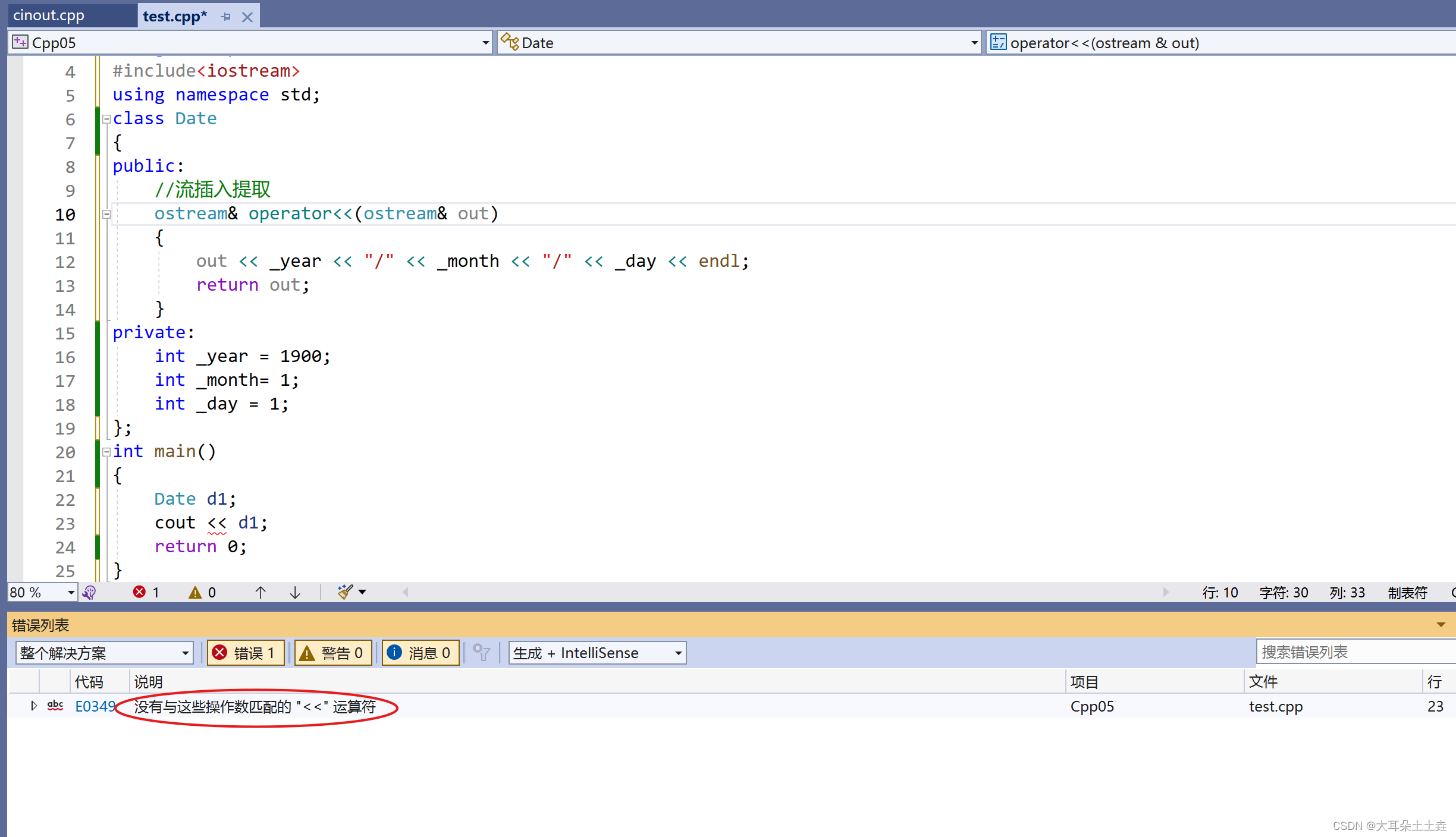Image resolution: width=1456 pixels, height=837 pixels.
Task: Toggle the 错误 1 errors filter
Action: click(x=246, y=653)
